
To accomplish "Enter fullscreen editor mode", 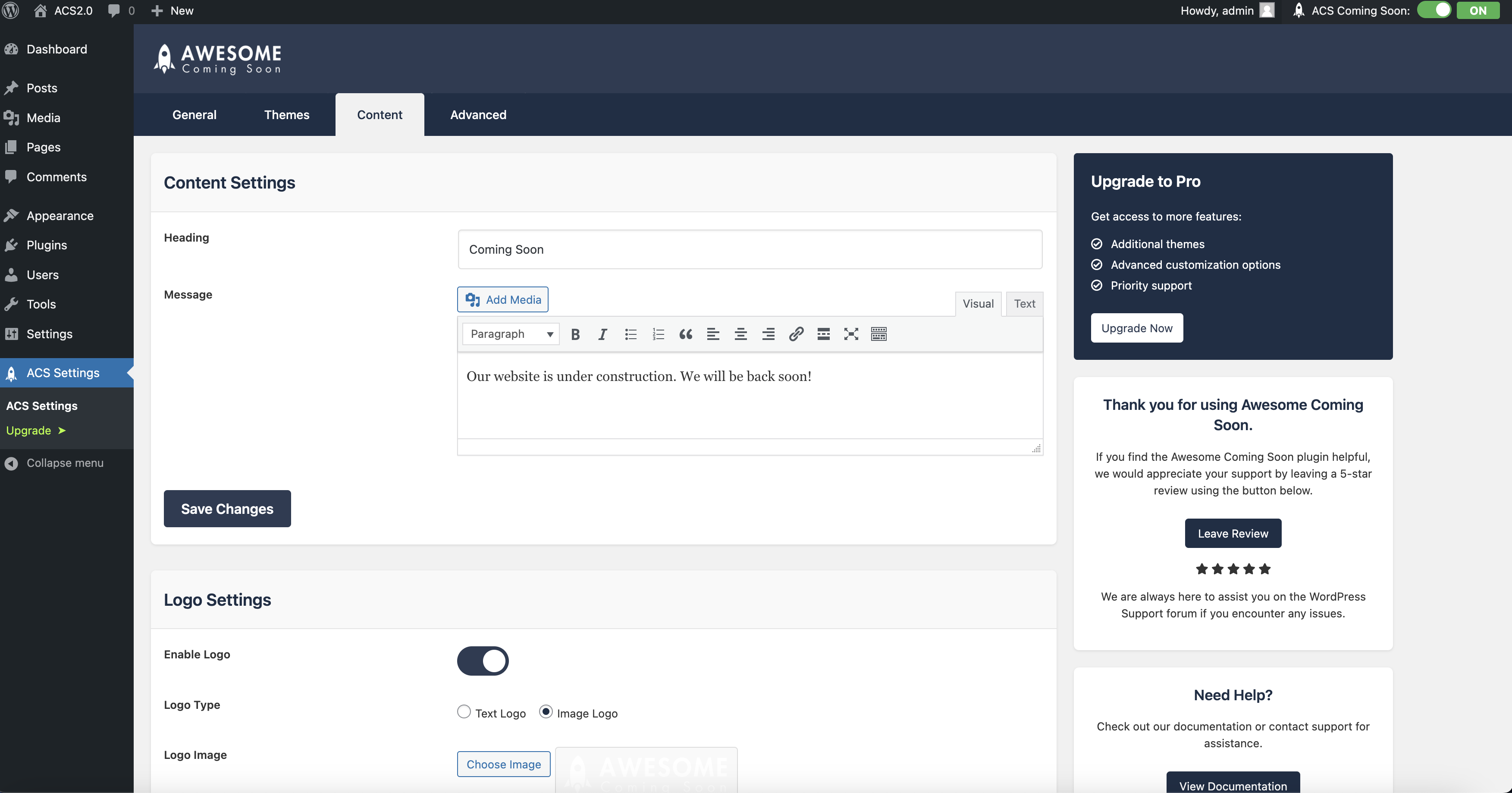I will (851, 334).
